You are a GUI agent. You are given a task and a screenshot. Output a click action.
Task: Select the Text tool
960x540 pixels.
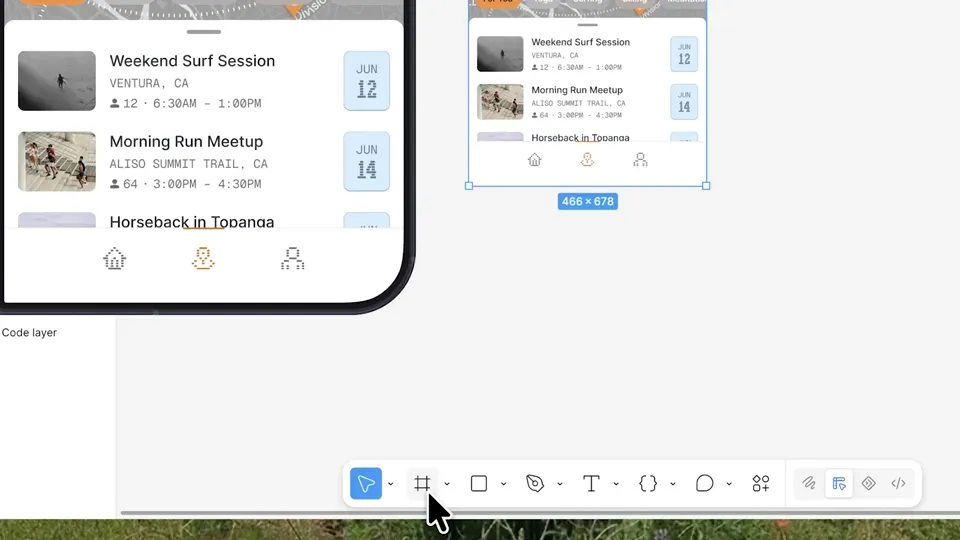(x=591, y=483)
